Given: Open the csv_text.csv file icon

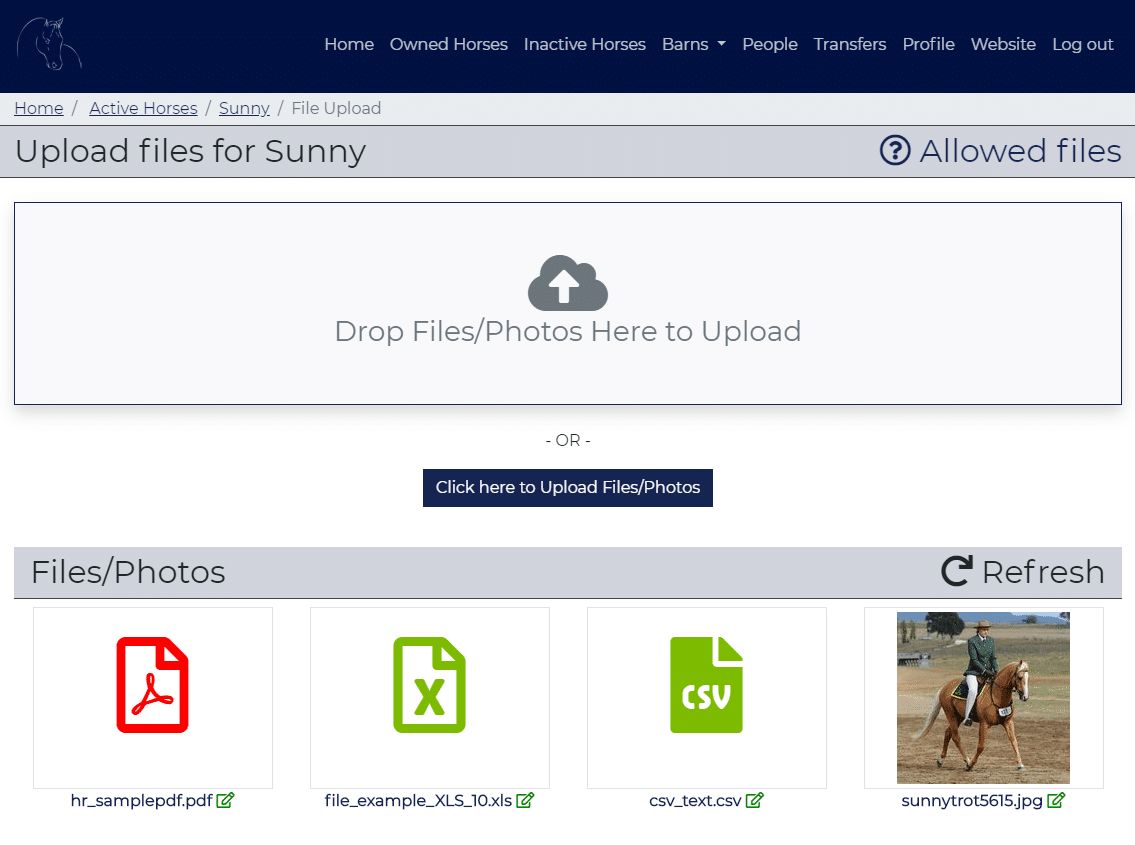Looking at the screenshot, I should coord(706,685).
